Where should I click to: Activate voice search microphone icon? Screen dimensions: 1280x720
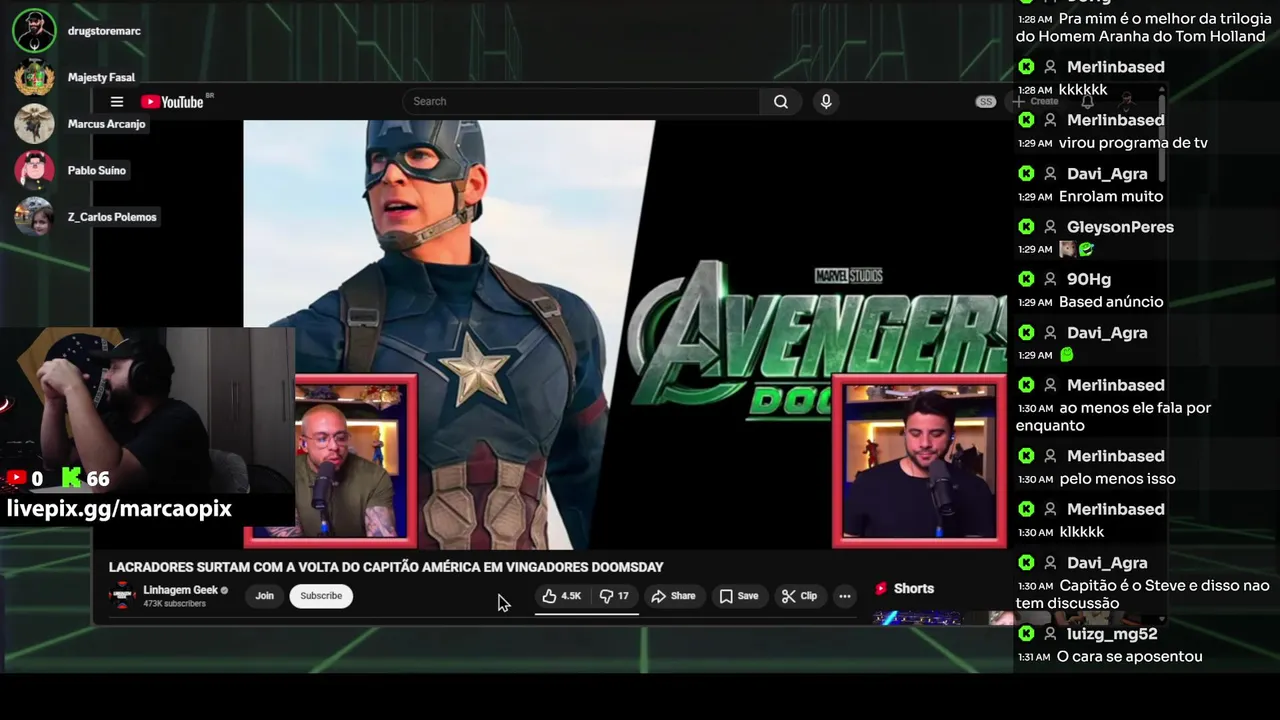(x=826, y=101)
